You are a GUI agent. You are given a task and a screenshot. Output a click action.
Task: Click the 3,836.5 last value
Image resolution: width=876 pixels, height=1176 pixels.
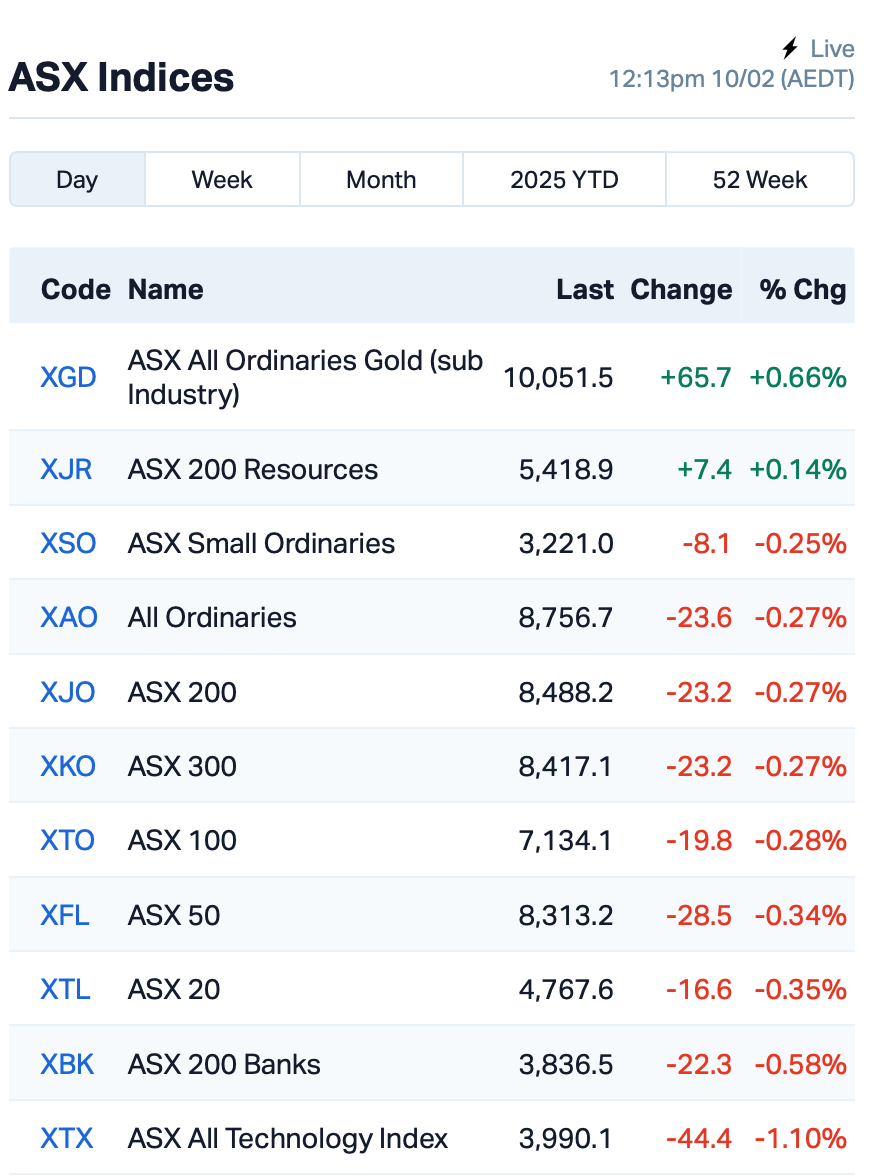[566, 1064]
